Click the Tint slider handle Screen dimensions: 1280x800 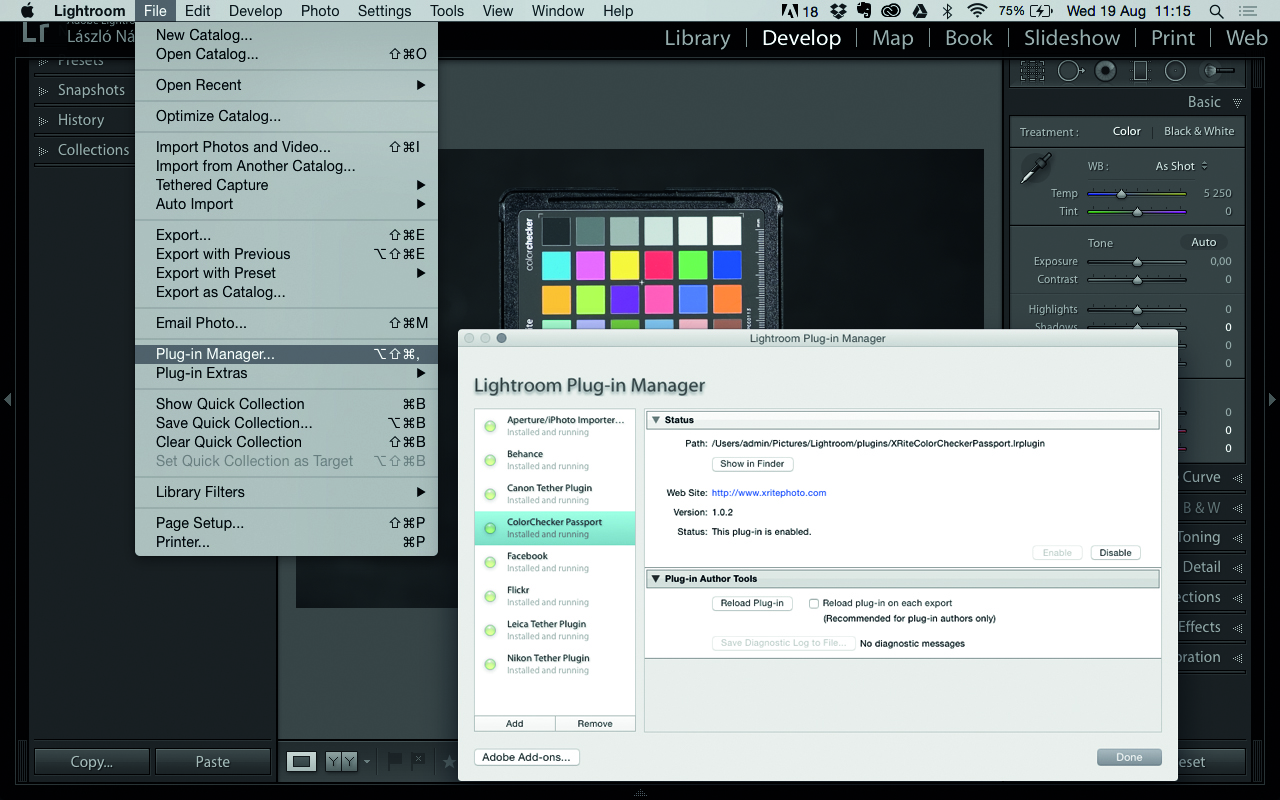coord(1137,212)
